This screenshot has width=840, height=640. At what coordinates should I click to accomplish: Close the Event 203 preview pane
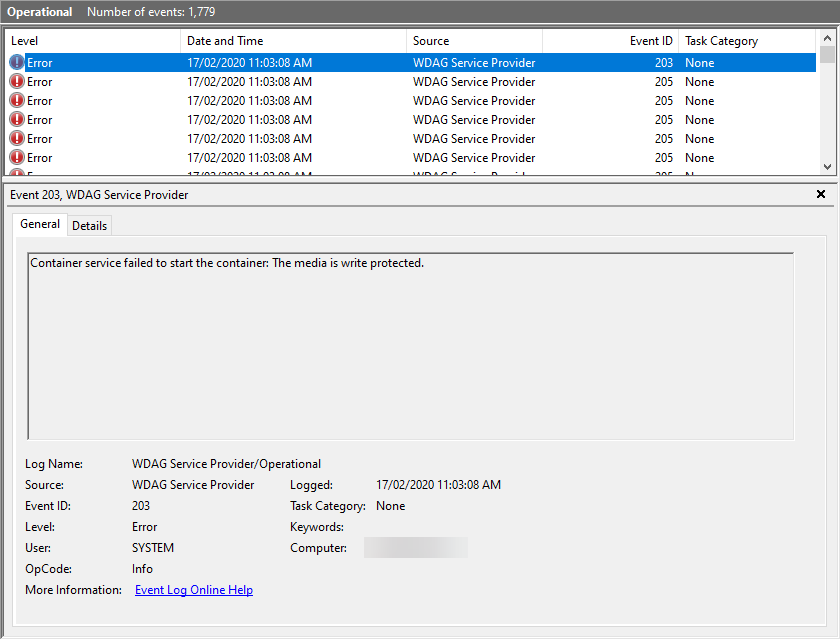(x=821, y=195)
